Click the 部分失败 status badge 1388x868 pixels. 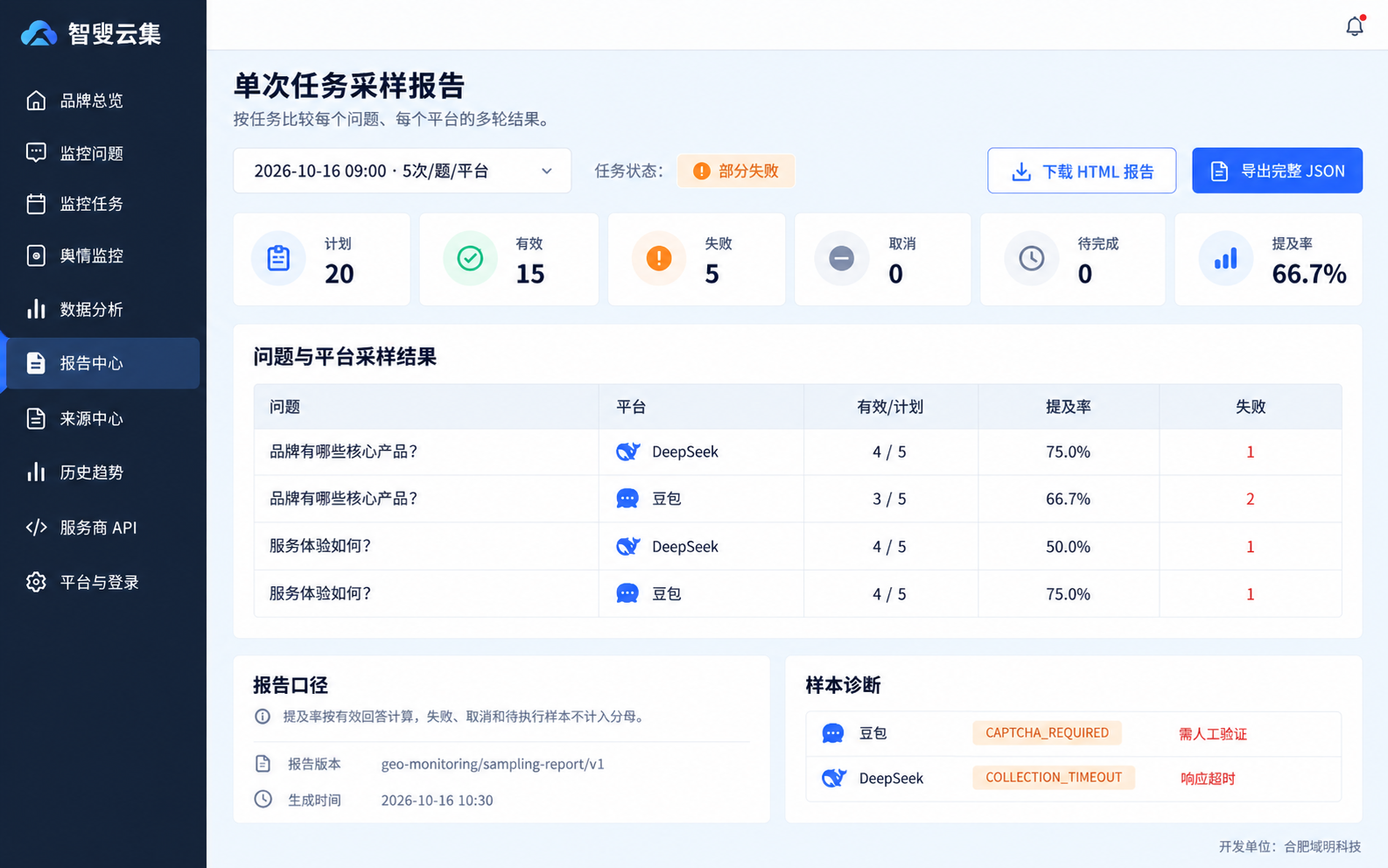[736, 171]
